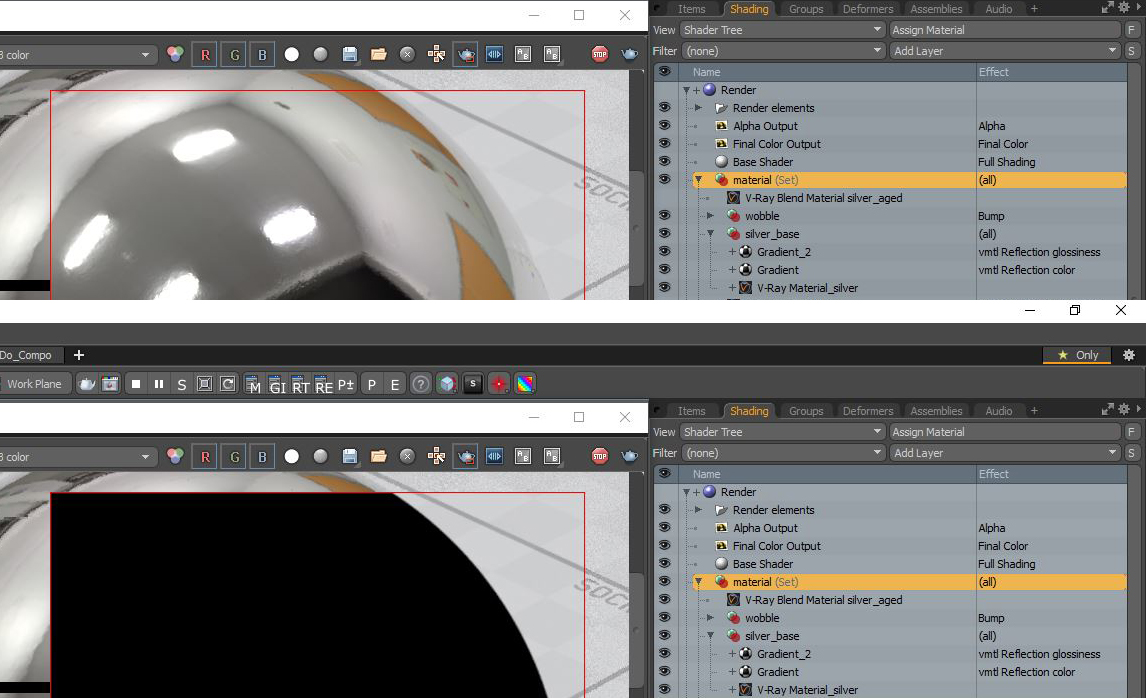Viewport: 1146px width, 698px height.
Task: Open color channel dropdown above the silver sphere render
Action: 77,55
